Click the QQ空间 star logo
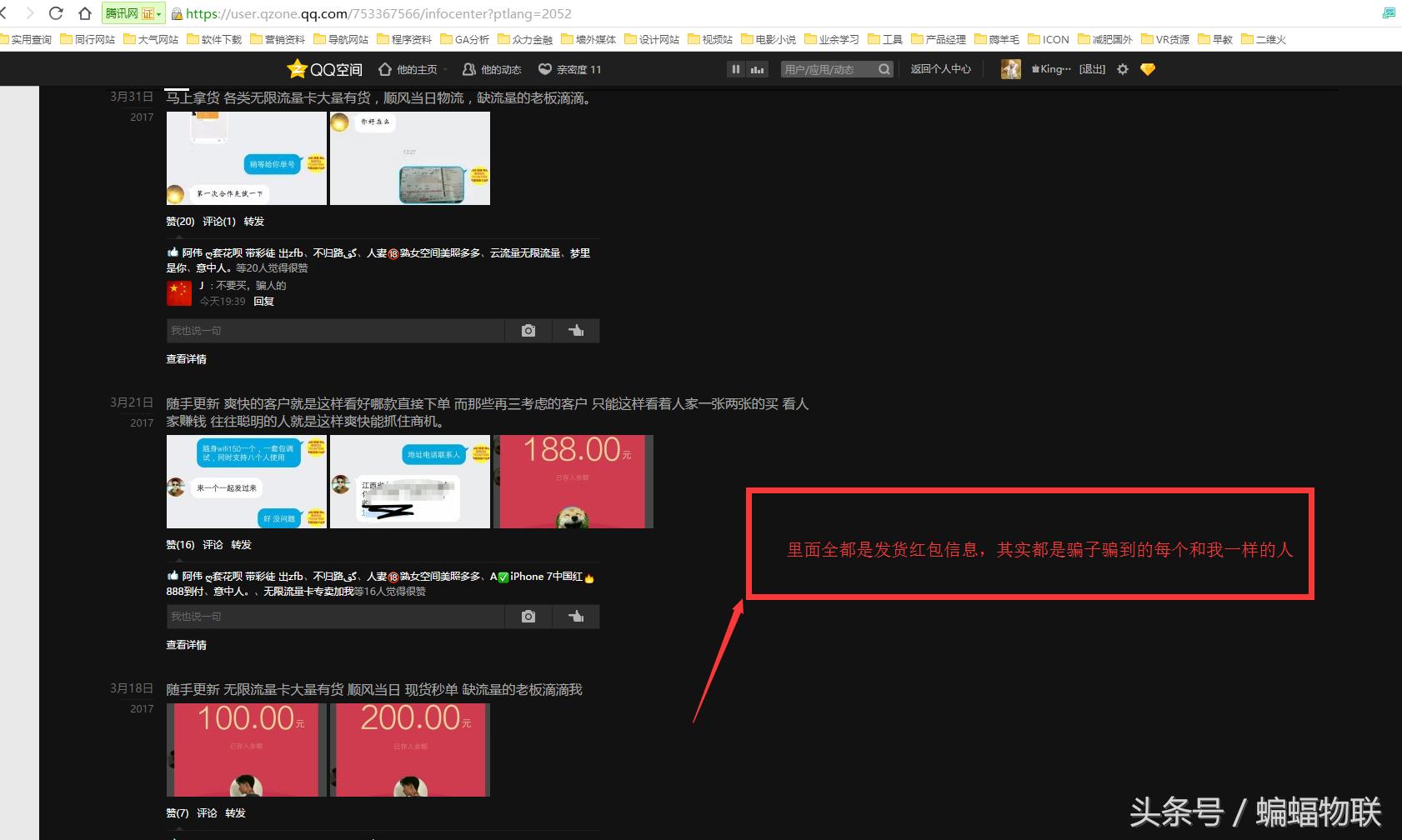The image size is (1402, 840). coord(298,69)
